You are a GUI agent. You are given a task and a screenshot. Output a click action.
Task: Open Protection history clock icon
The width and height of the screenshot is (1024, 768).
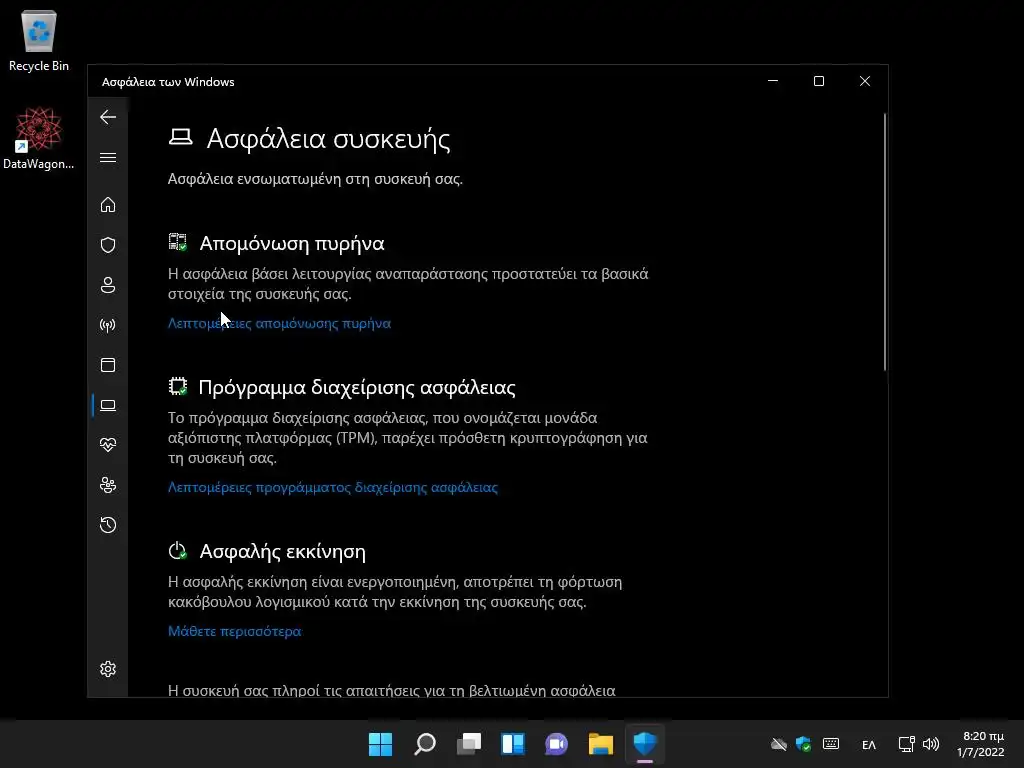(x=108, y=525)
